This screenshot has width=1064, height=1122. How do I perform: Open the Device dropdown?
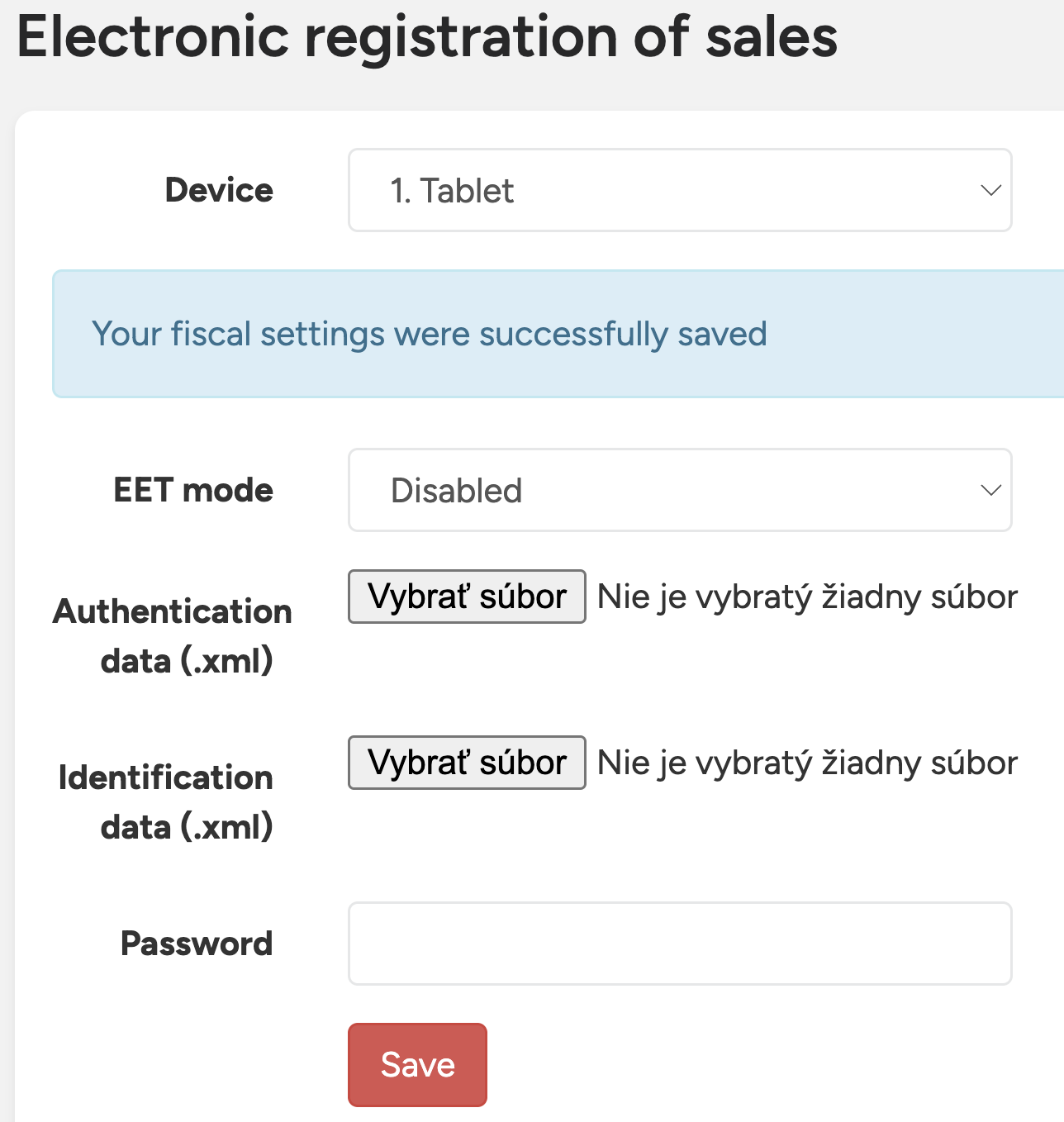[x=679, y=190]
